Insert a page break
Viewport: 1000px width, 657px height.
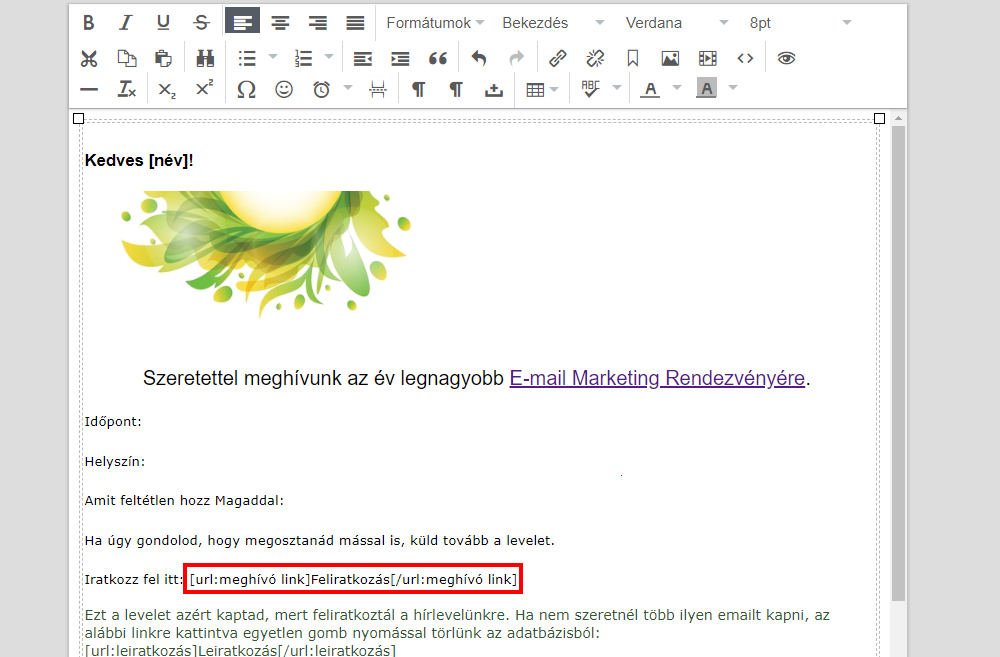coord(378,89)
